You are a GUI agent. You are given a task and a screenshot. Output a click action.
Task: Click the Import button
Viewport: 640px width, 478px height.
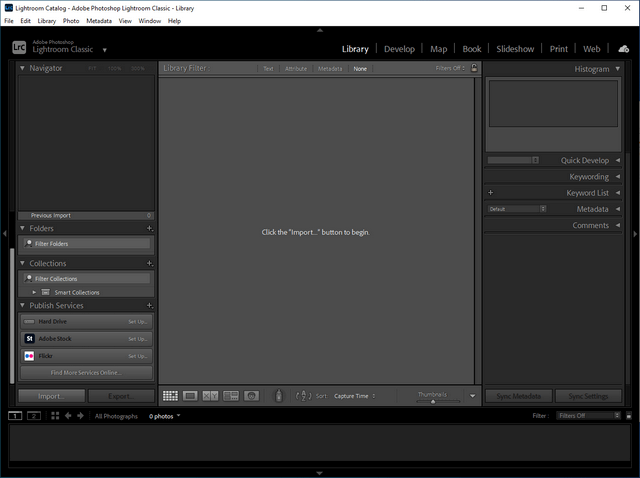point(51,396)
